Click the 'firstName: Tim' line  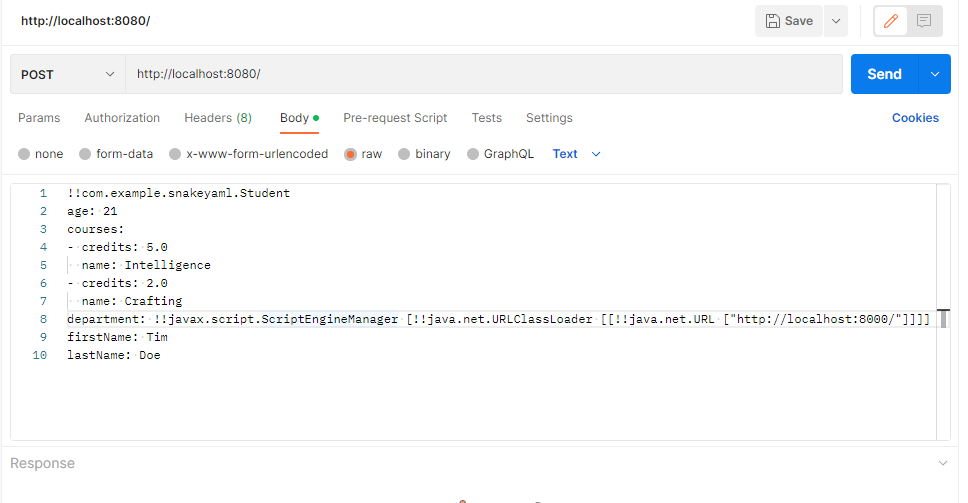117,337
